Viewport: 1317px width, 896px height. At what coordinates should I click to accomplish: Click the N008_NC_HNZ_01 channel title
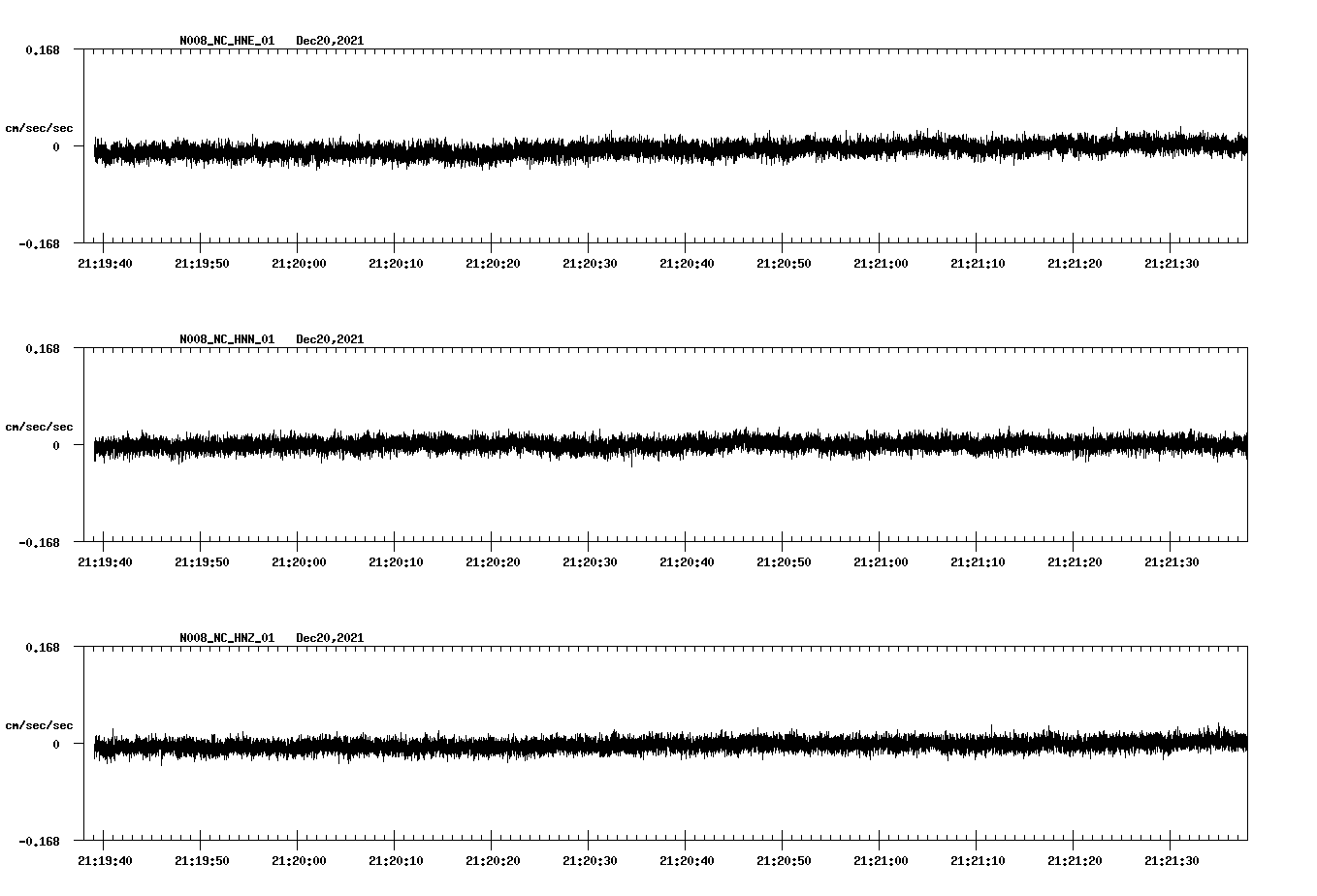tap(227, 638)
